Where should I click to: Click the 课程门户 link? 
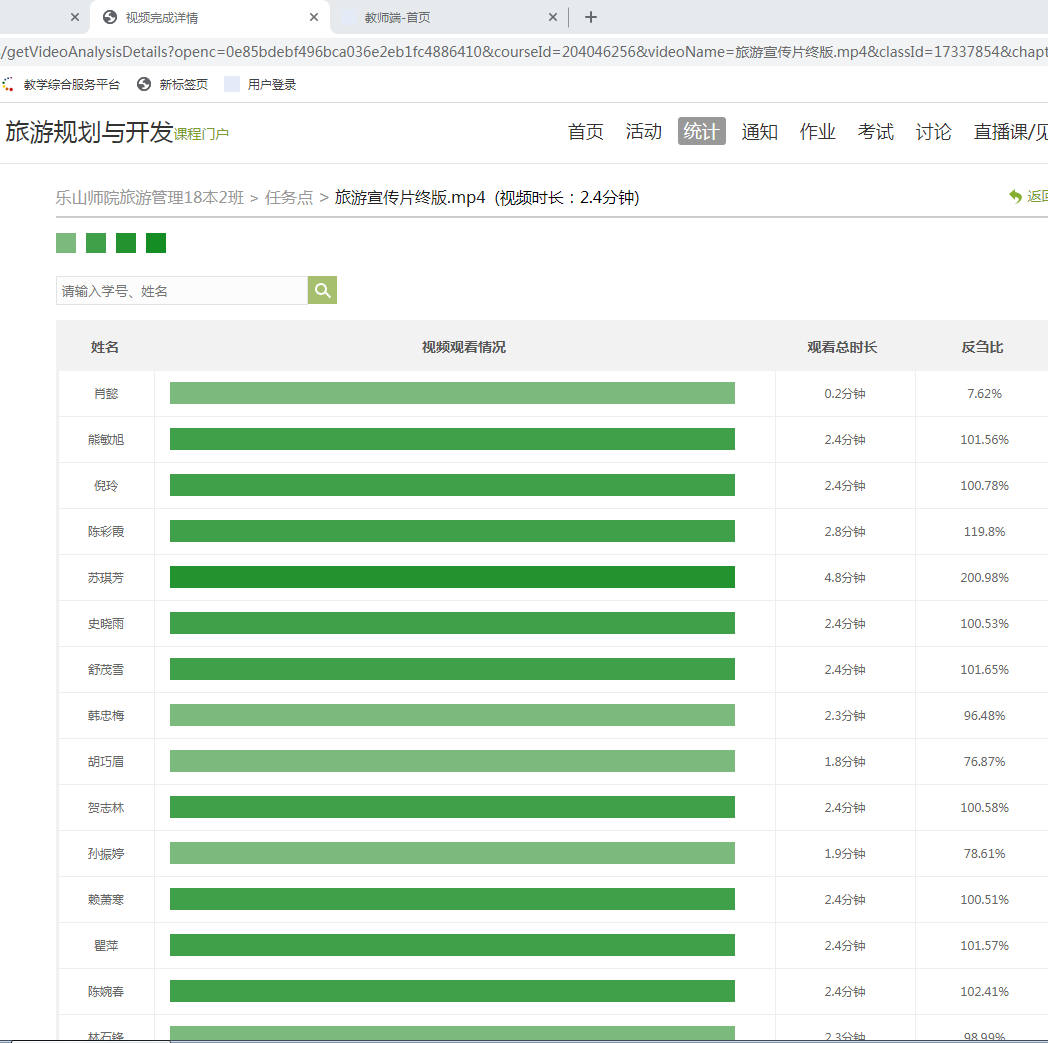(202, 134)
